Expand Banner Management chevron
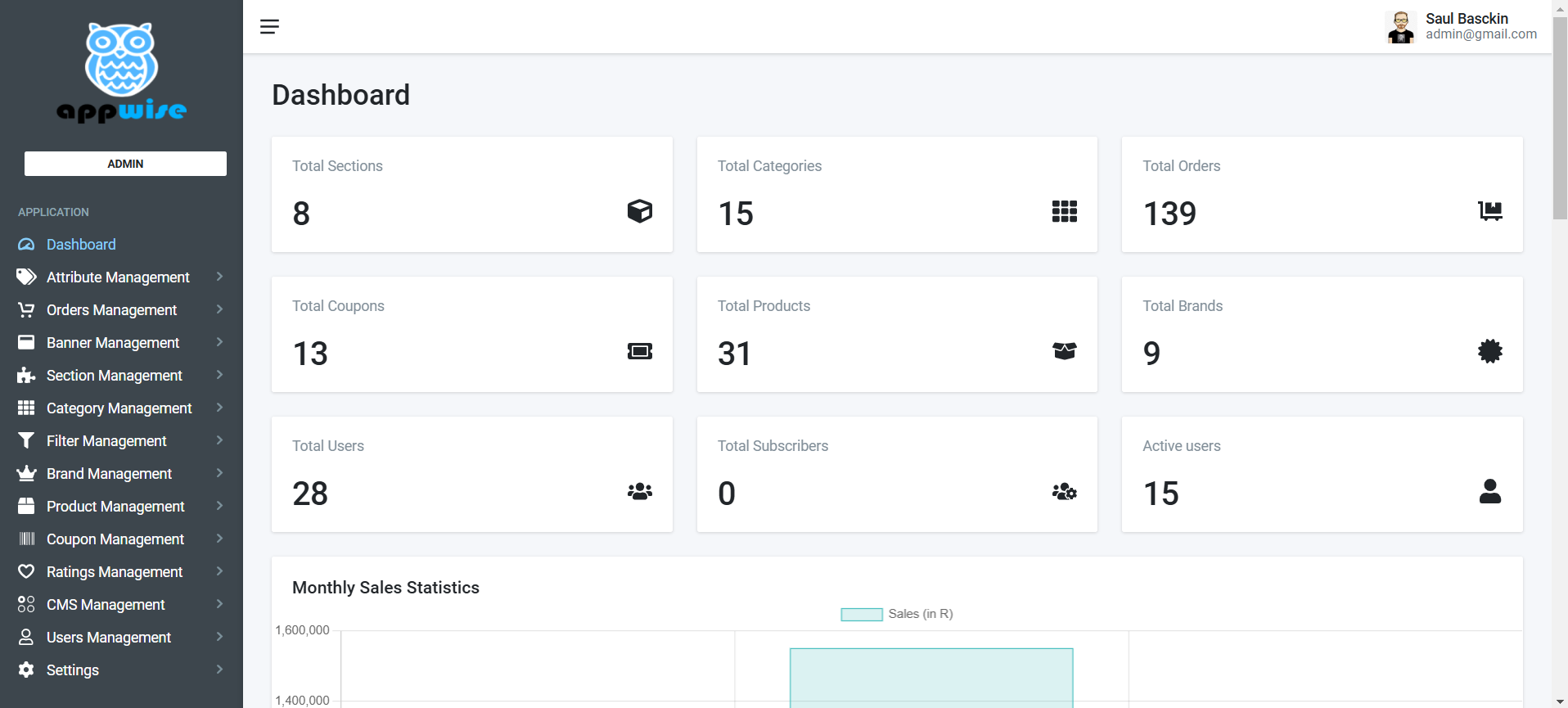 coord(219,342)
